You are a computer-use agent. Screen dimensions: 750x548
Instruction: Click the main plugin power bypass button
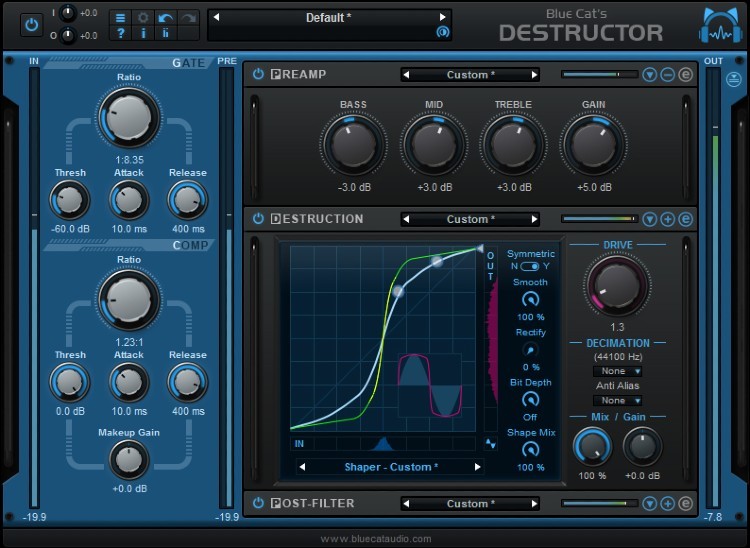click(30, 25)
